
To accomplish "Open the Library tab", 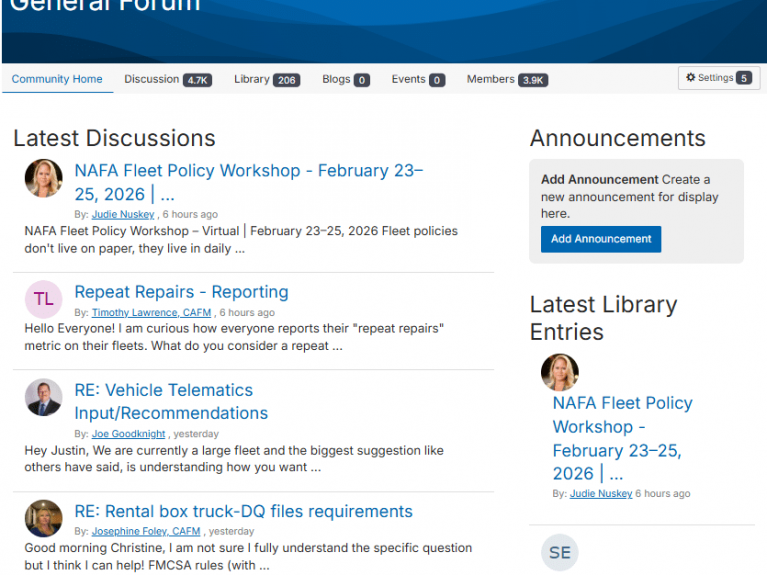I will click(x=266, y=79).
